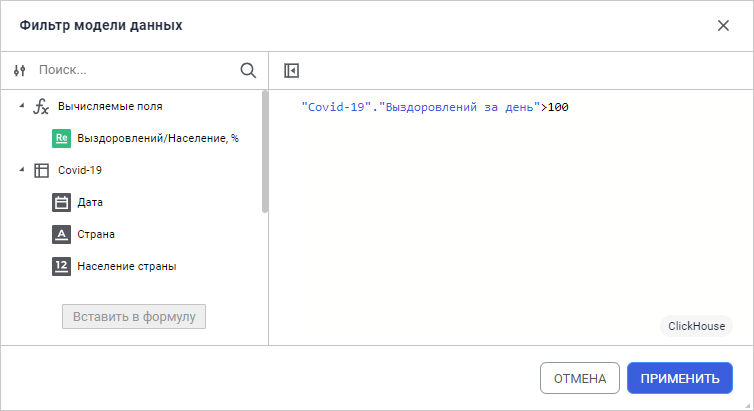Click the text-type icon for Страна
The image size is (754, 411).
point(61,234)
